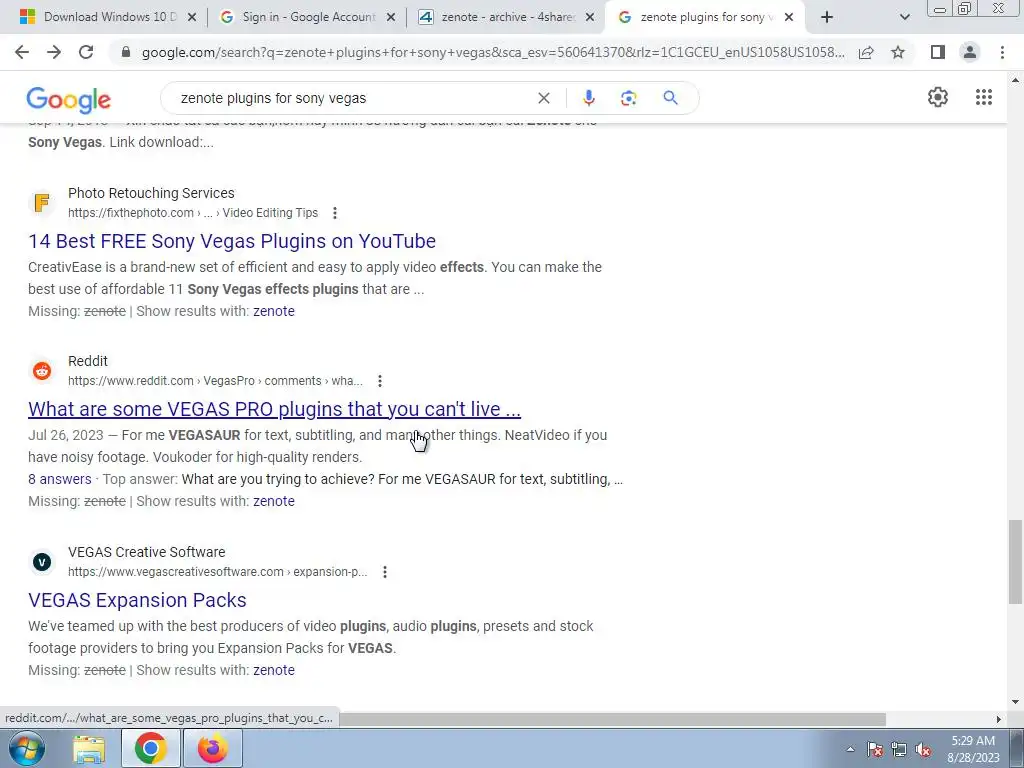The height and width of the screenshot is (768, 1024).
Task: Click the scroll up arrow
Action: [x=1015, y=80]
